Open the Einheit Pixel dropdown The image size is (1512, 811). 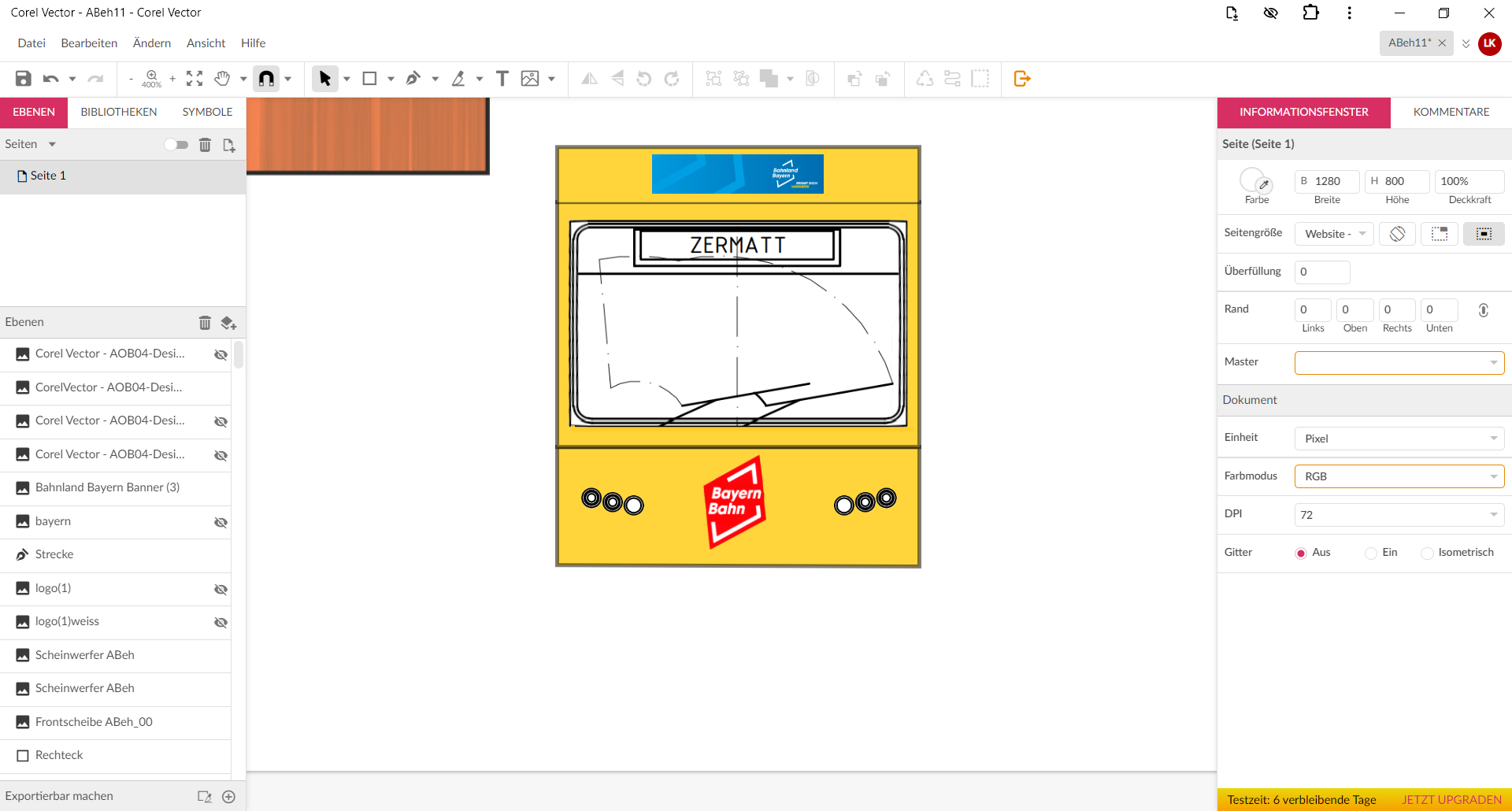click(x=1399, y=439)
